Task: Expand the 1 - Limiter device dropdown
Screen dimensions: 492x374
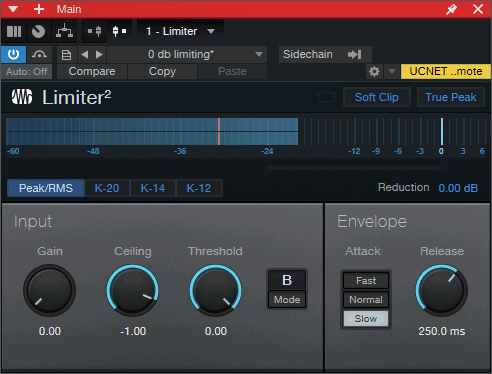Action: pyautogui.click(x=180, y=31)
